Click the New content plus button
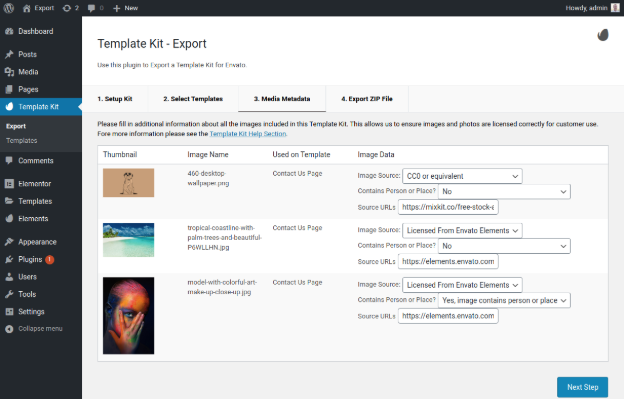This screenshot has width=624, height=399. pyautogui.click(x=125, y=8)
